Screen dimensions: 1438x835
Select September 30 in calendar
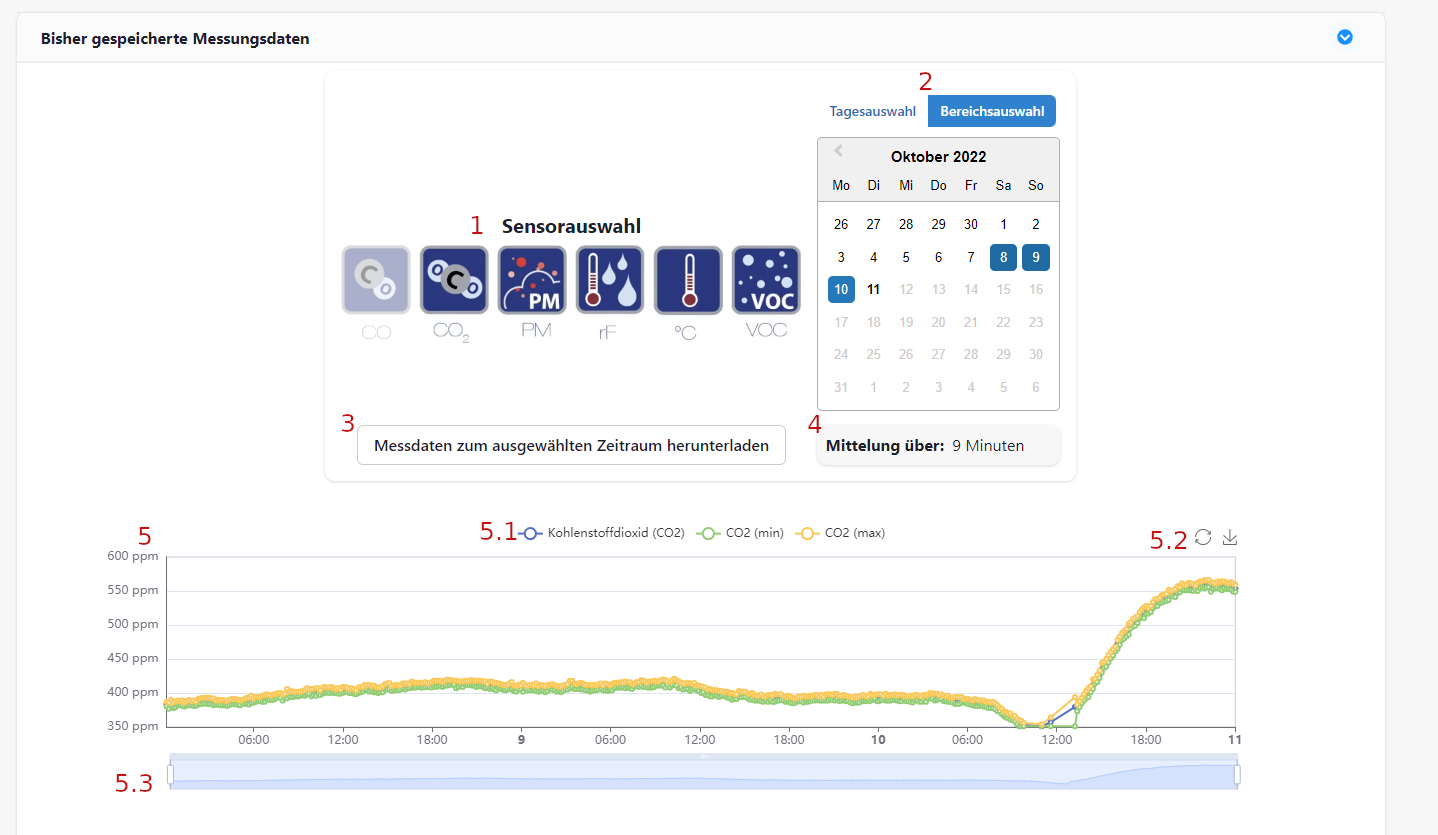[971, 224]
